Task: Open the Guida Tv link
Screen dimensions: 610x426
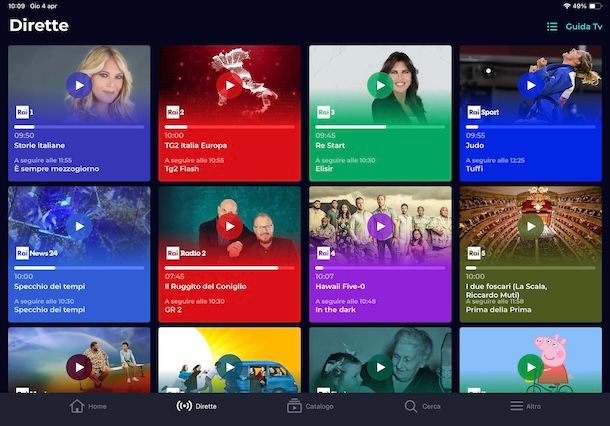Action: coord(584,26)
